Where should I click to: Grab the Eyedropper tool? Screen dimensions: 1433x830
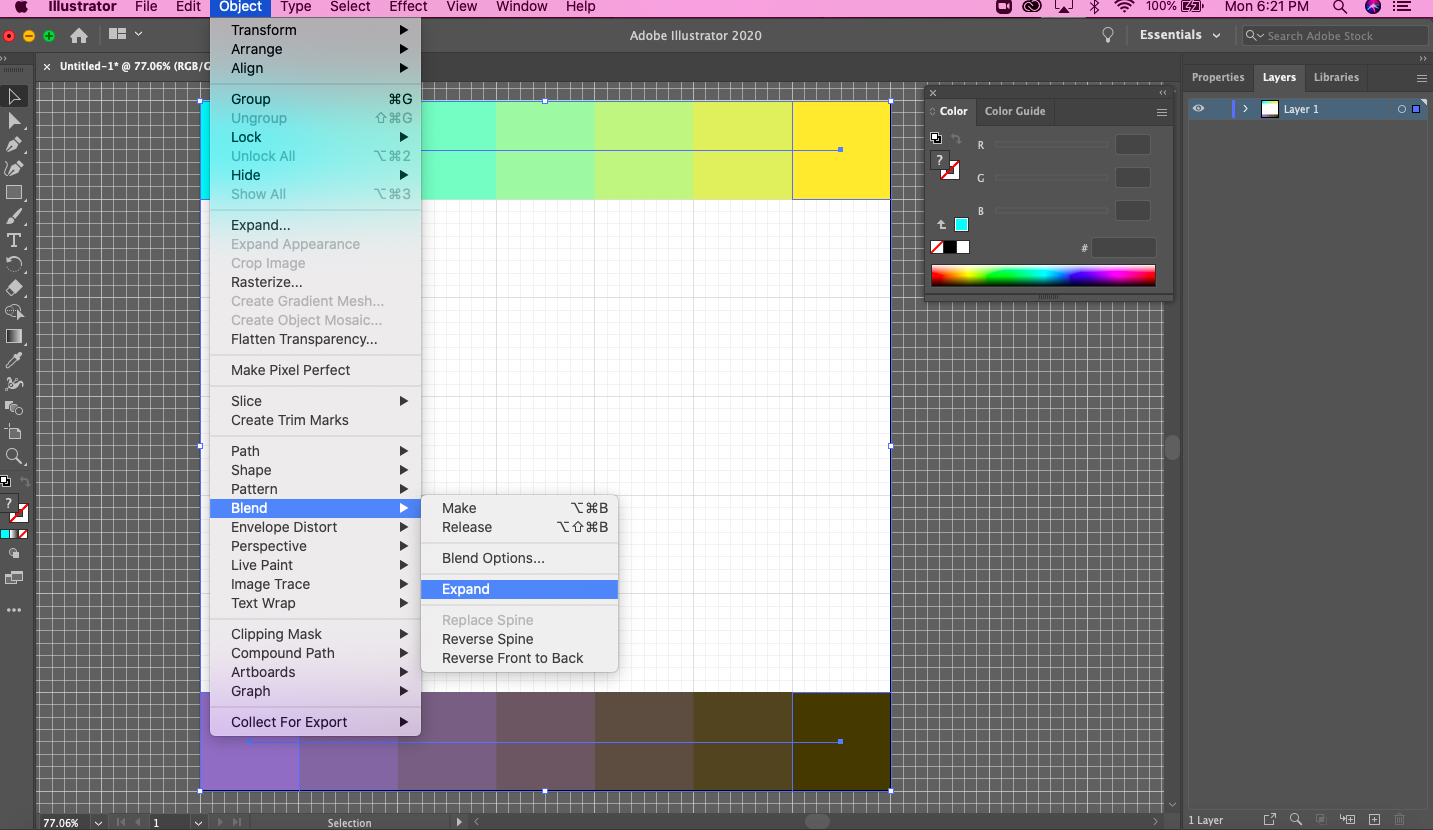(x=14, y=358)
